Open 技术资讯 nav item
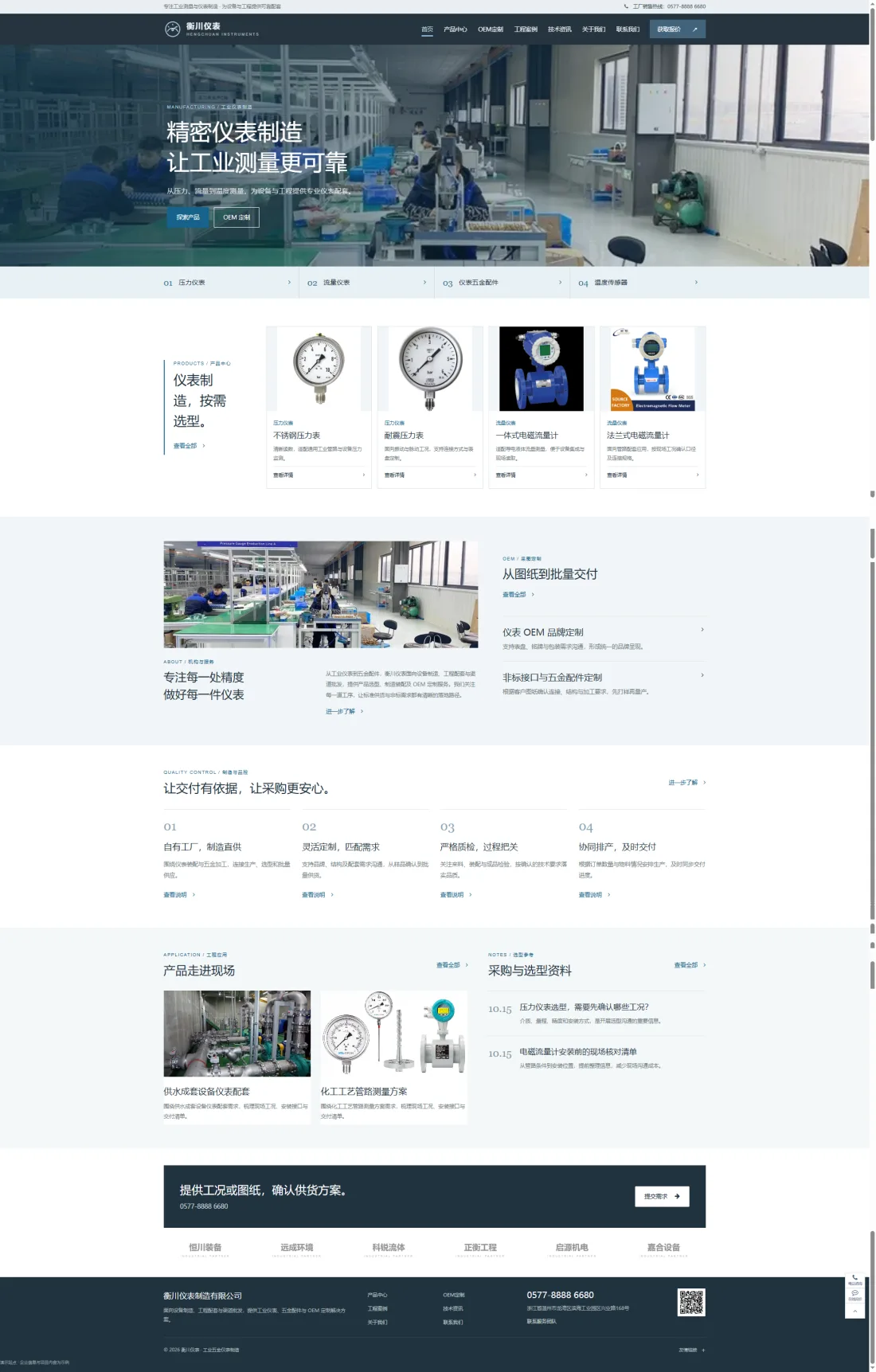This screenshot has width=876, height=1372. (560, 29)
